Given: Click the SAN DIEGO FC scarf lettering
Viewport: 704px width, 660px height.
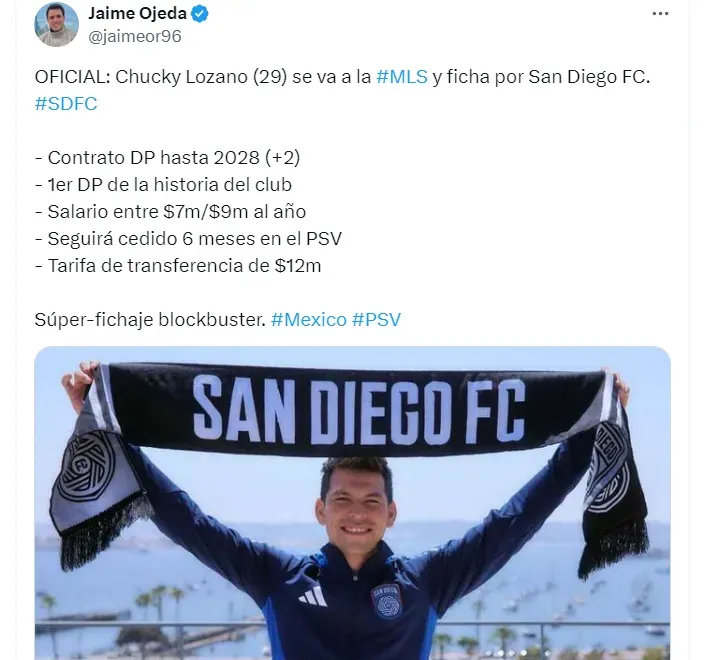Looking at the screenshot, I should (x=358, y=409).
